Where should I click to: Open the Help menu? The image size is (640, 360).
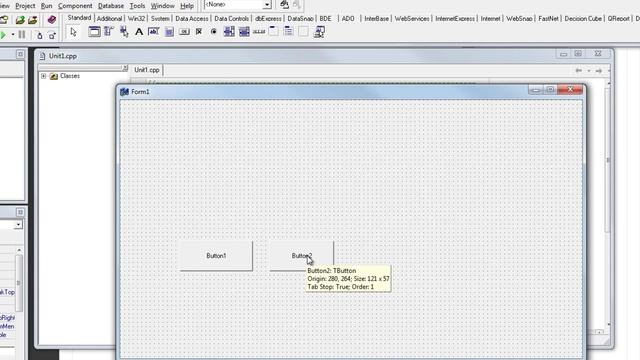click(187, 6)
